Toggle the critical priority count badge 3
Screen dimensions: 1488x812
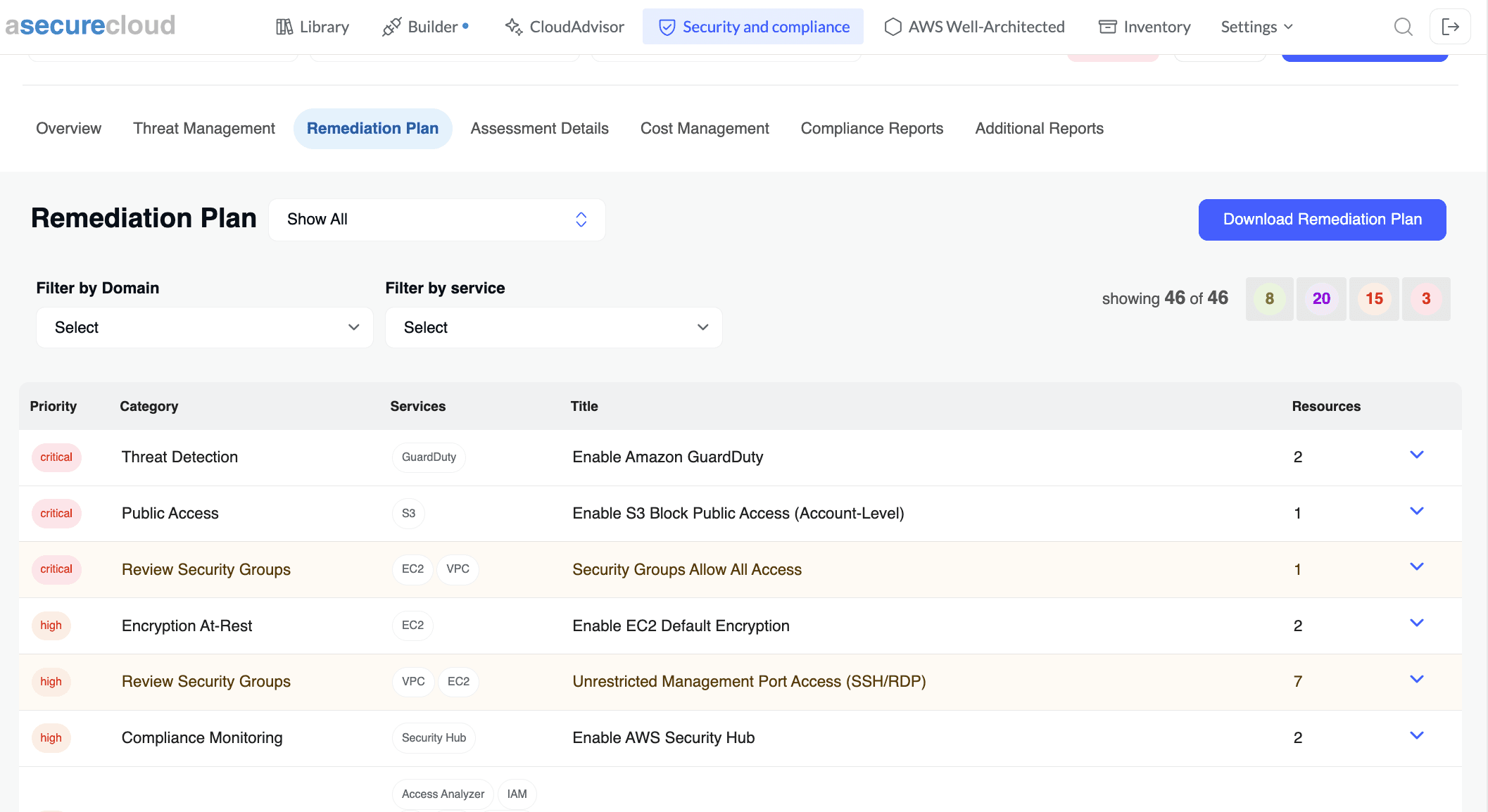tap(1426, 298)
